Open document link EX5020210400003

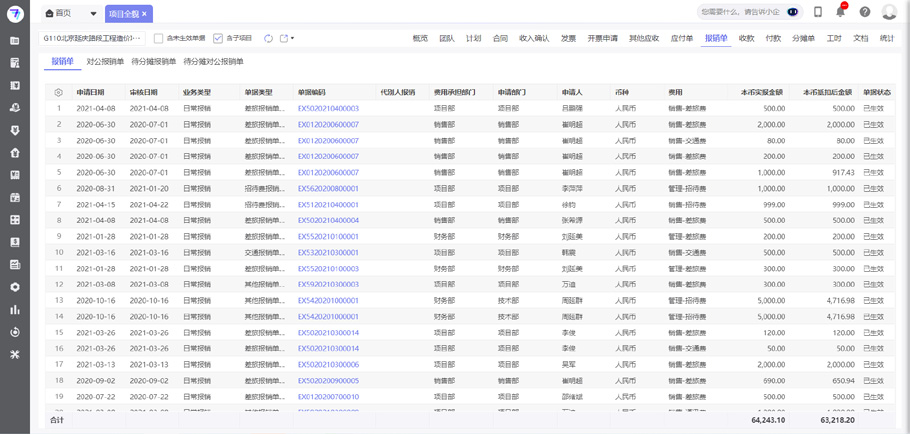[x=328, y=108]
